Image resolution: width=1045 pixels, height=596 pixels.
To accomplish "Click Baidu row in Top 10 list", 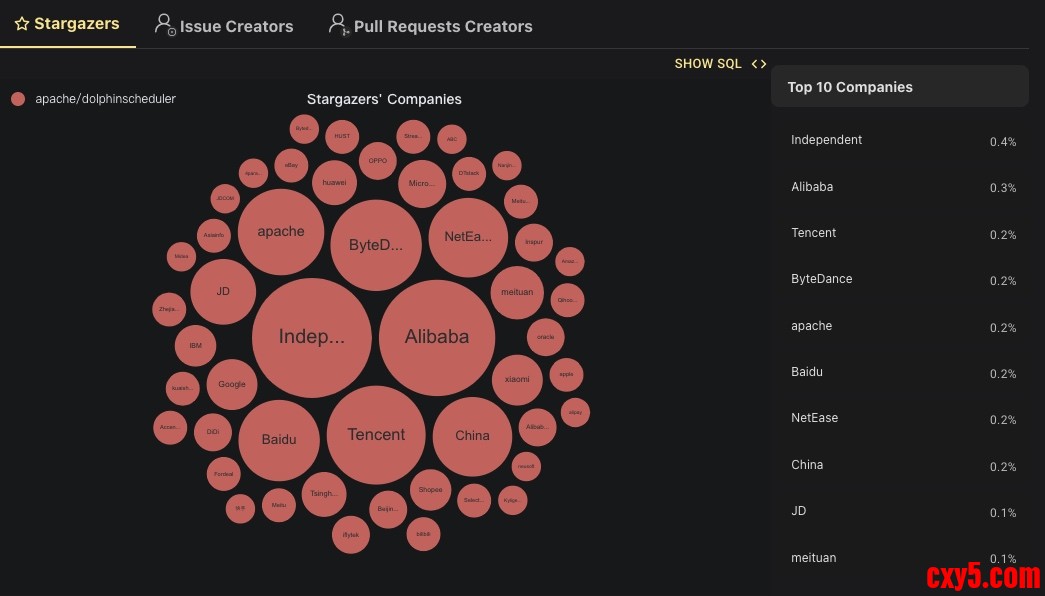I will click(x=903, y=373).
